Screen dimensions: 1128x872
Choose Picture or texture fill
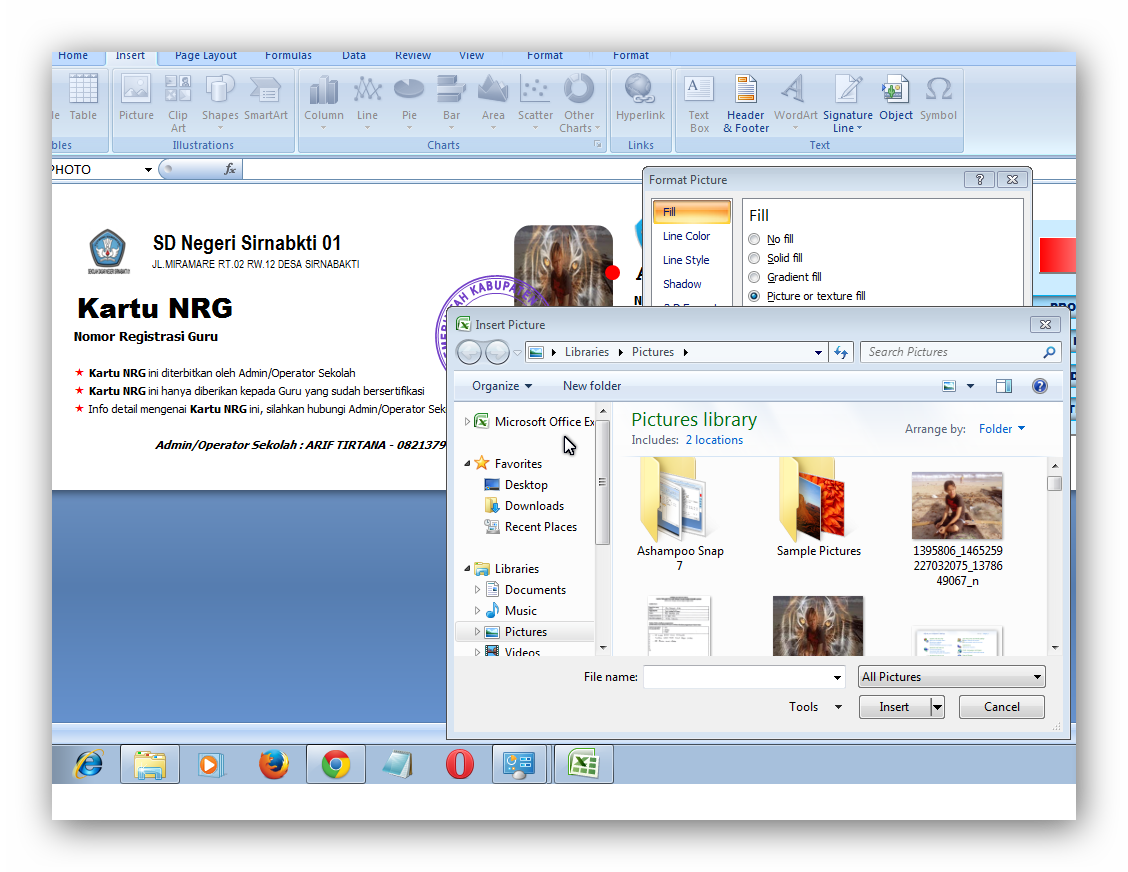(x=753, y=296)
